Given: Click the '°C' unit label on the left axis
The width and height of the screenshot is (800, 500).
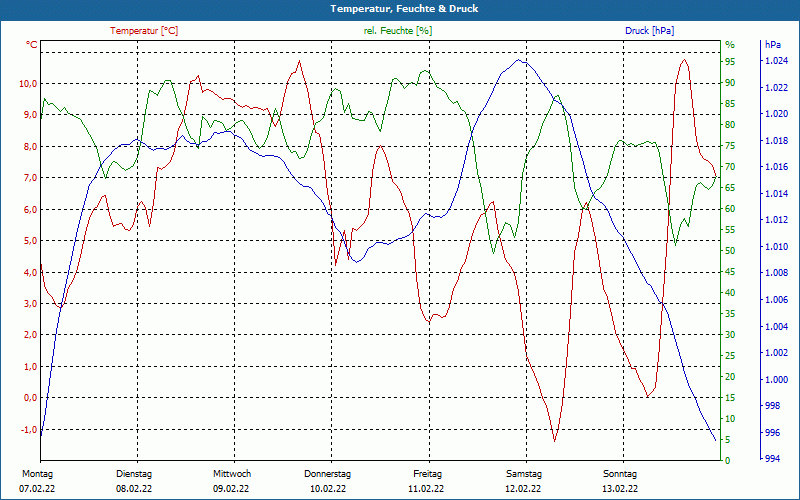Looking at the screenshot, I should pos(32,45).
